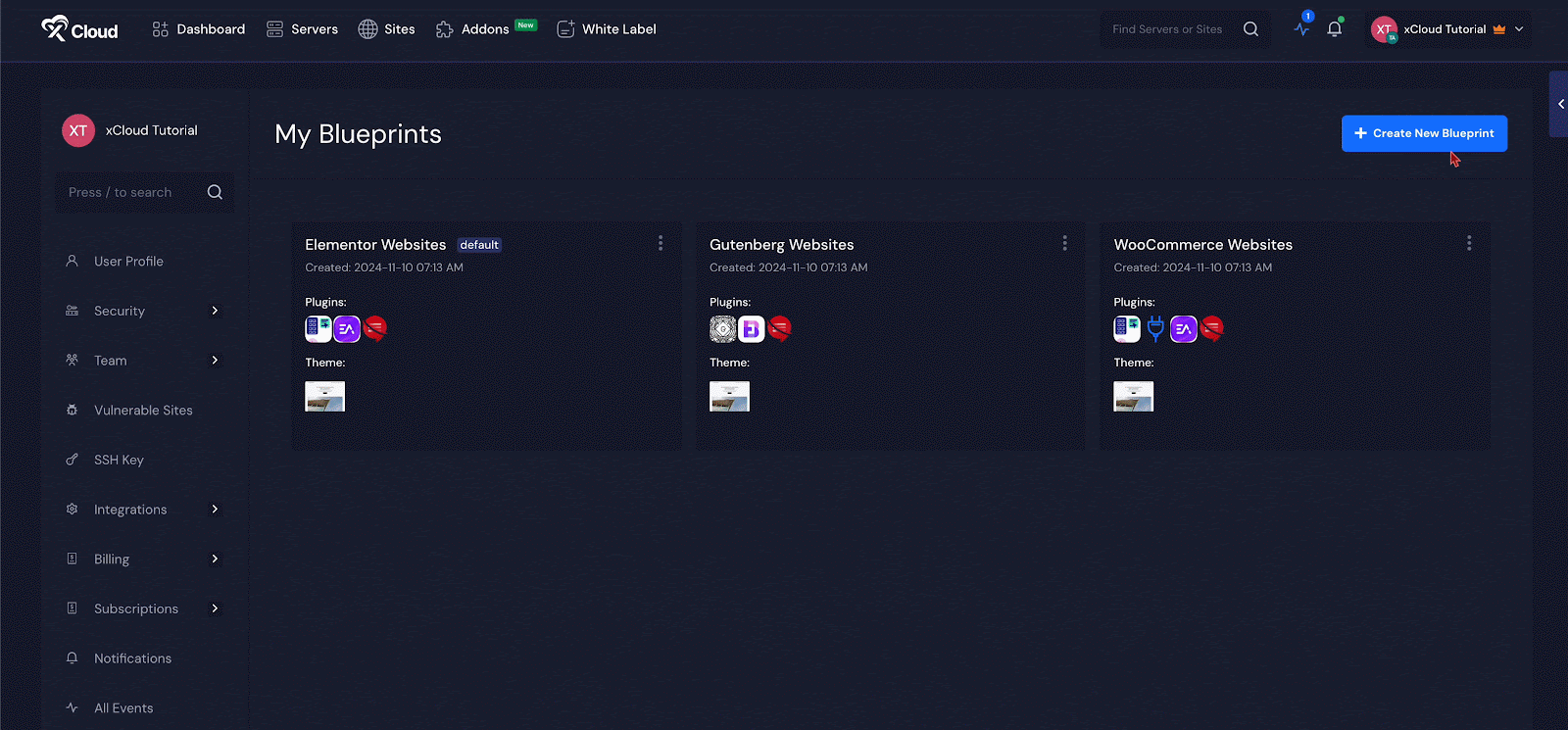Click the Gutenberg Websites theme thumbnail
The width and height of the screenshot is (1568, 730).
729,397
